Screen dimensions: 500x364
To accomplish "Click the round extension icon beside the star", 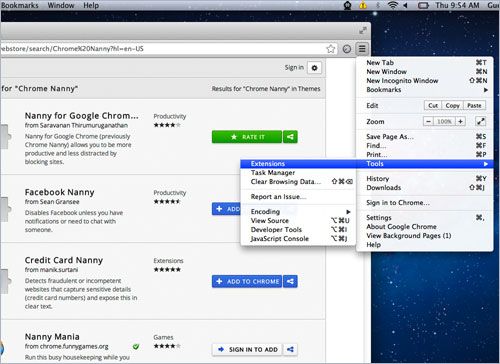I will (x=347, y=49).
